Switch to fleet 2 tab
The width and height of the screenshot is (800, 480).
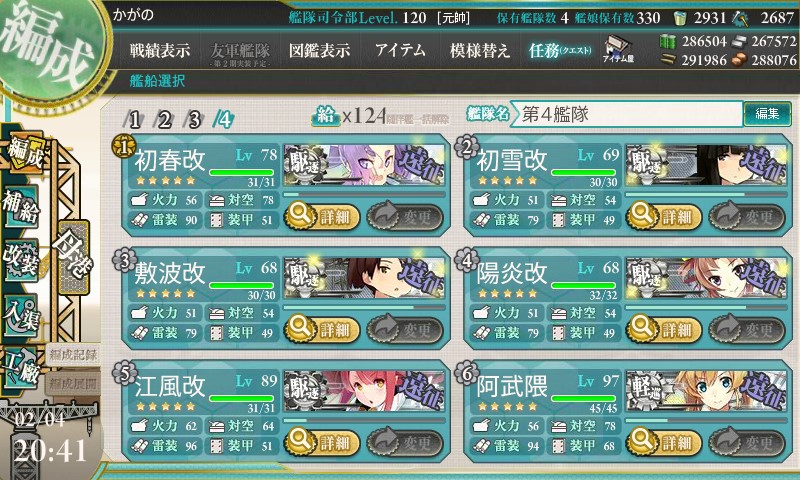click(164, 120)
